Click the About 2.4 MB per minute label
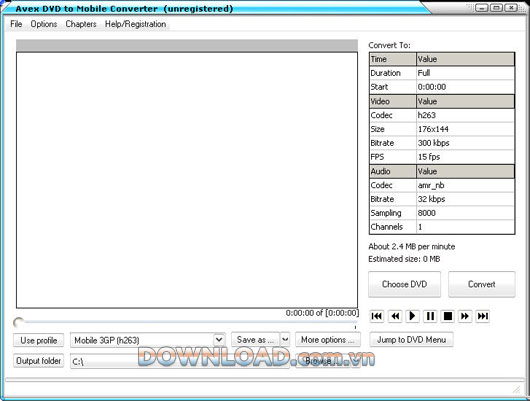The width and height of the screenshot is (530, 401). click(412, 246)
